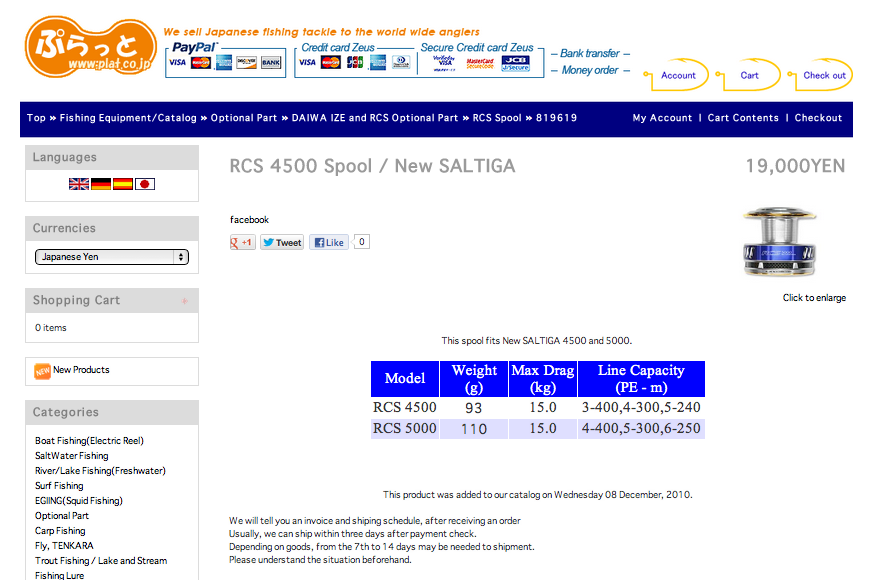Screen dimensions: 878x580
Task: Click the Secure Credit card Zeus banner
Action: point(480,59)
